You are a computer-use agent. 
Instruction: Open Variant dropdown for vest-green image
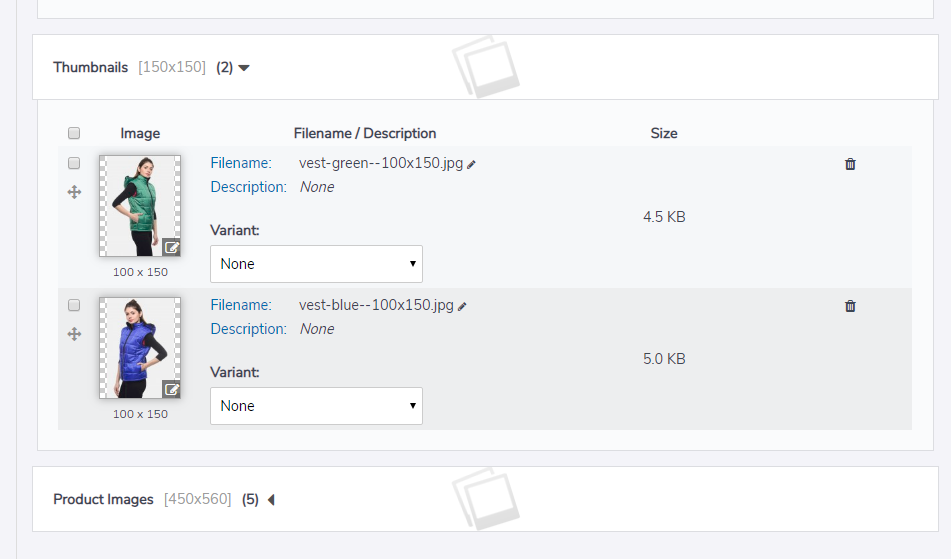tap(316, 264)
